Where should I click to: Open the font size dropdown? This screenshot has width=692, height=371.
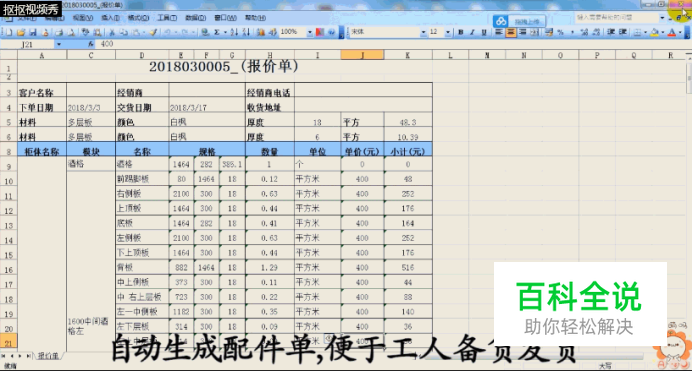tap(448, 32)
